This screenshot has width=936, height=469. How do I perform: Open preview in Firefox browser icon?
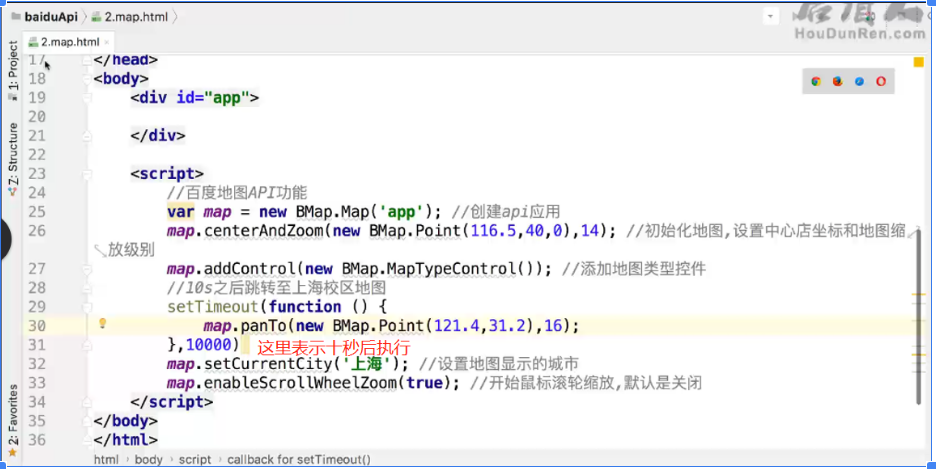(x=838, y=82)
